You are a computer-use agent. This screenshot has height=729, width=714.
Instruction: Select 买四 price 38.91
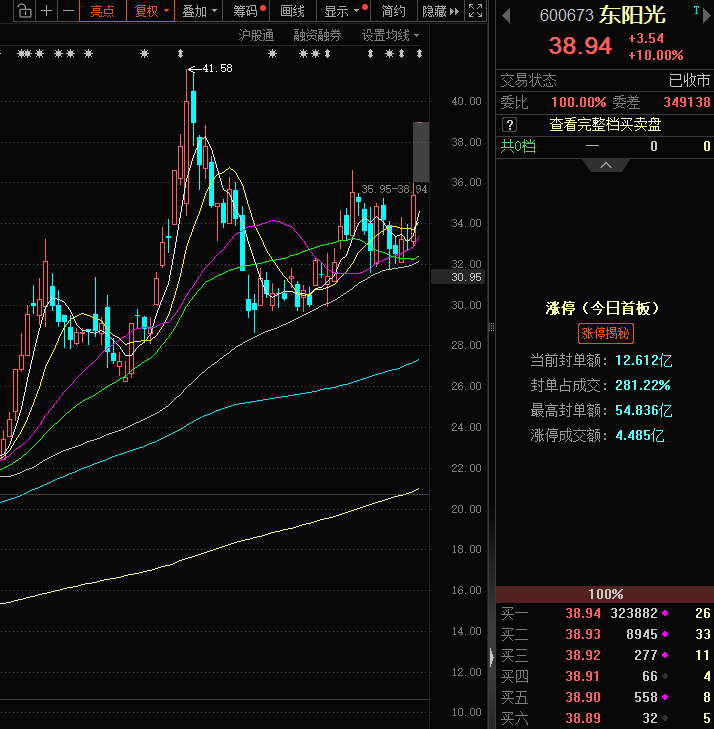tap(583, 676)
